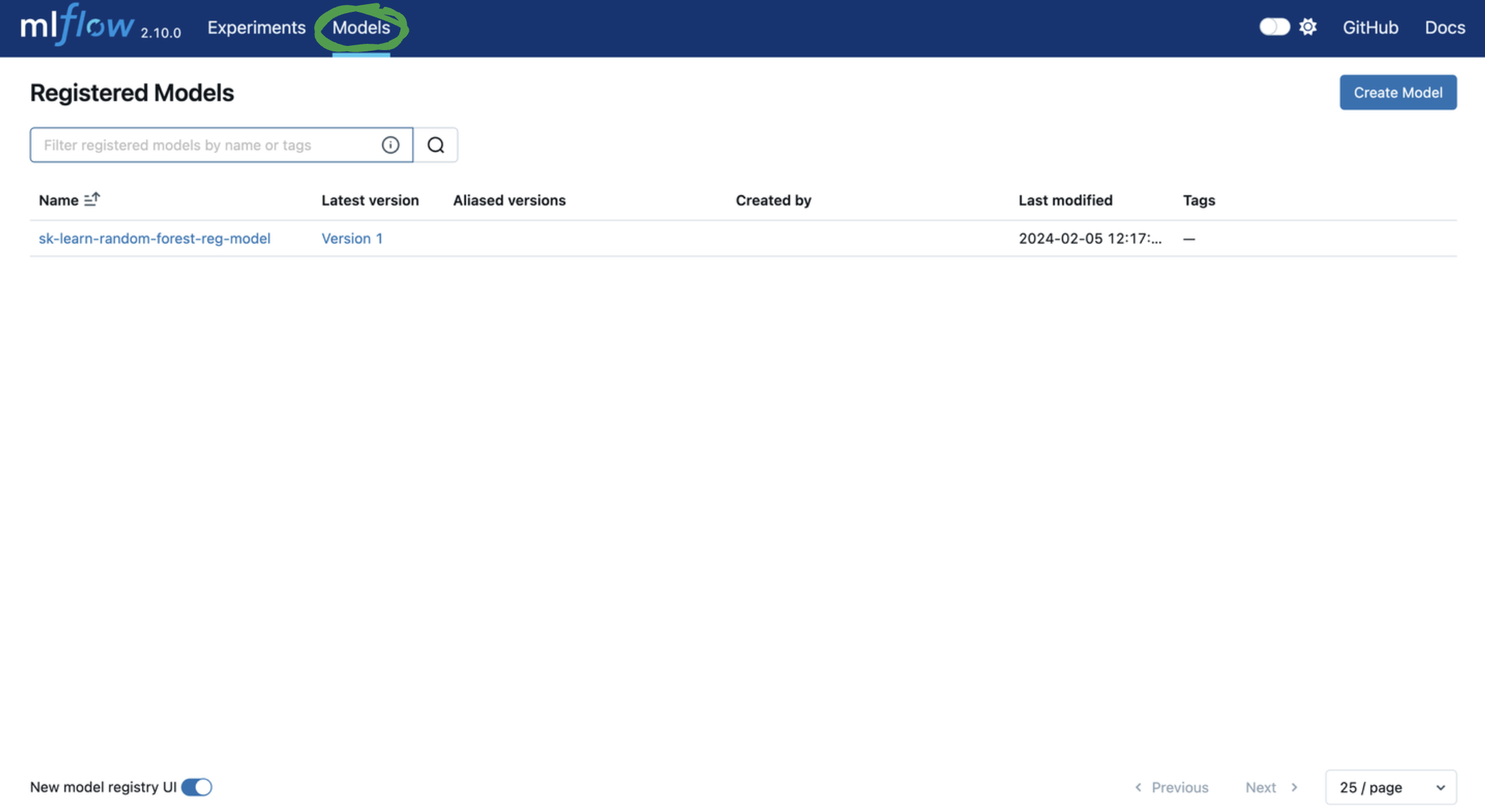The image size is (1485, 812).
Task: Select the Models tab
Action: 361,28
